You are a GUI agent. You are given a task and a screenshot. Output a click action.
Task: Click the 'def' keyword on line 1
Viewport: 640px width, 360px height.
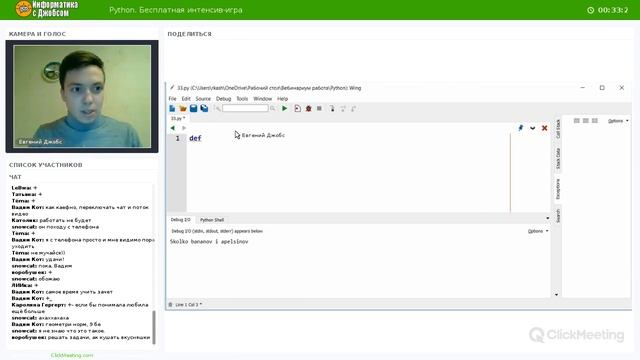tap(195, 138)
